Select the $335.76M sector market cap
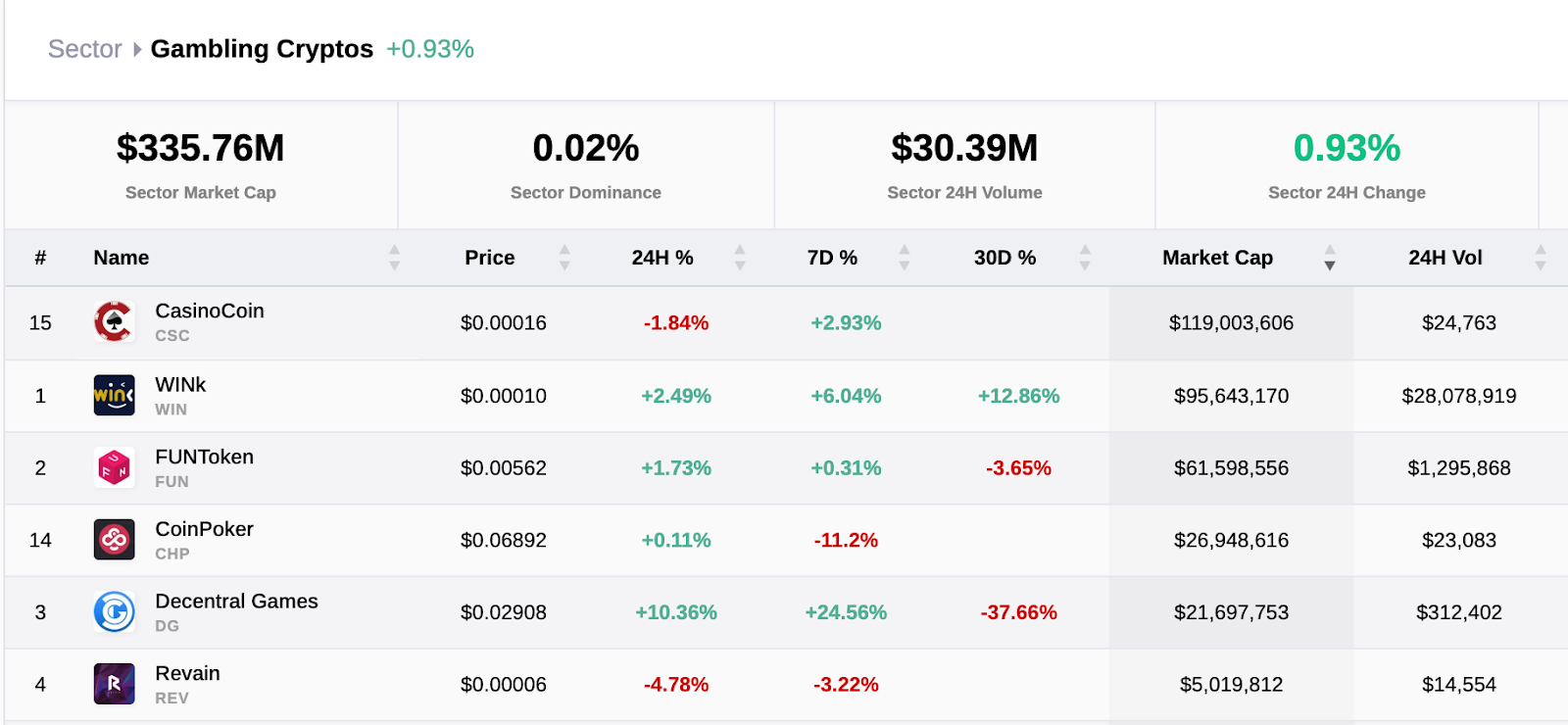Viewport: 1568px width, 725px height. (201, 148)
